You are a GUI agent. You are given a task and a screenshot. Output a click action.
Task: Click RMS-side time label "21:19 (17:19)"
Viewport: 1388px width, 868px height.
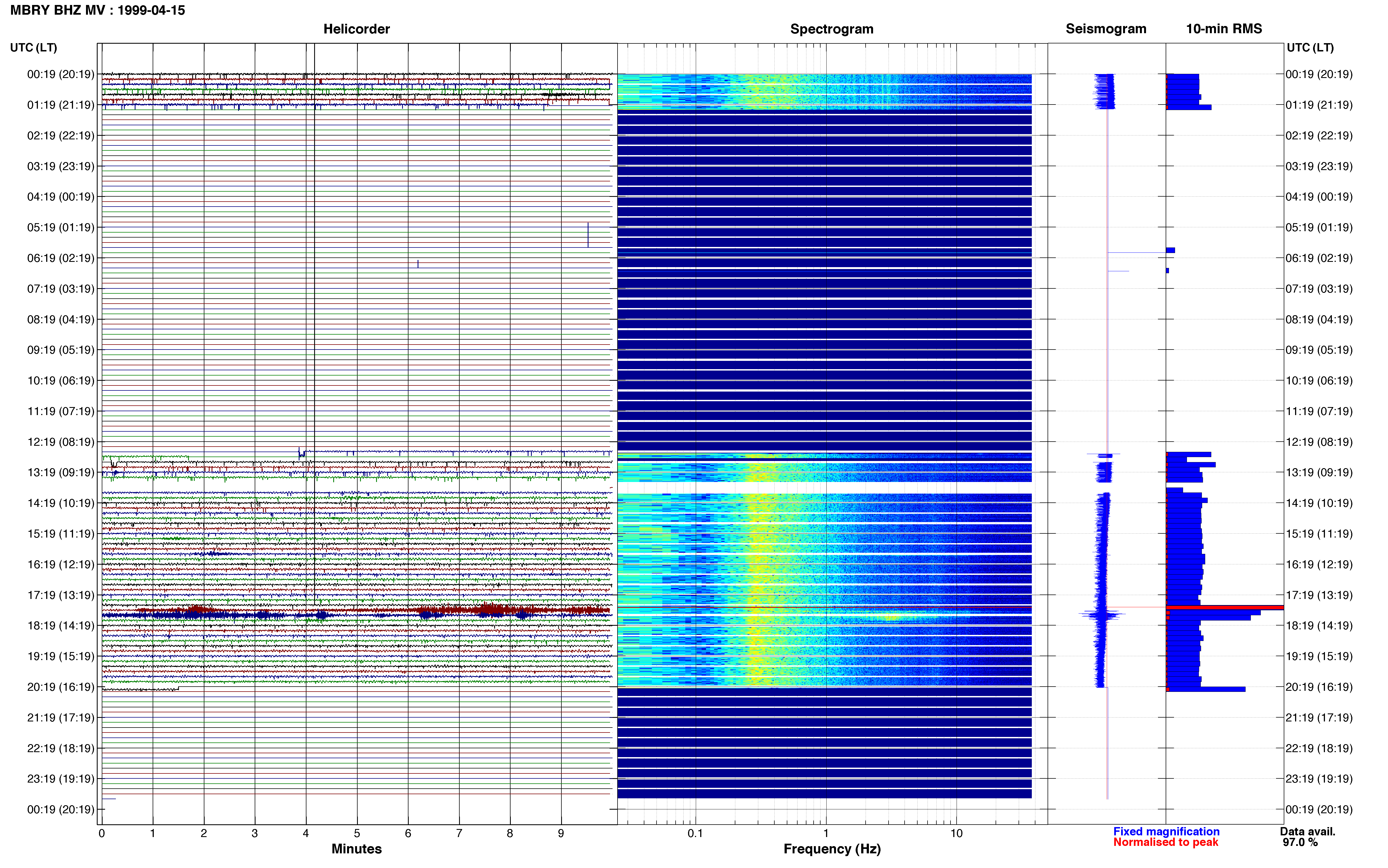[1319, 718]
